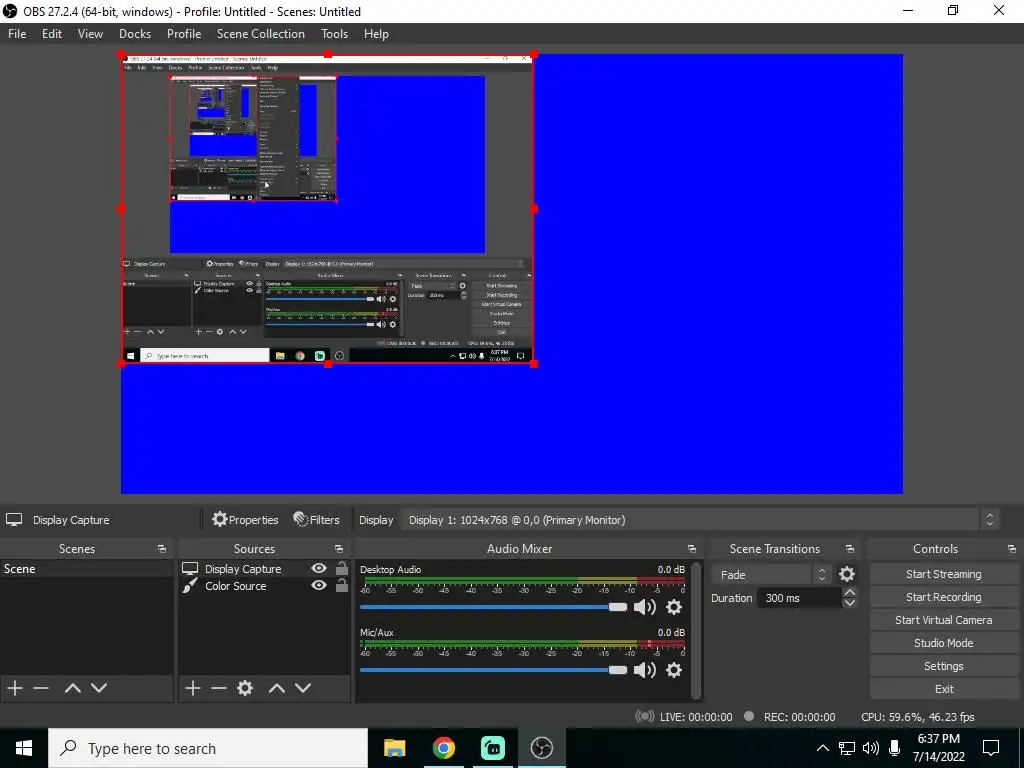
Task: Open the Display selection dropdown
Action: click(698, 520)
